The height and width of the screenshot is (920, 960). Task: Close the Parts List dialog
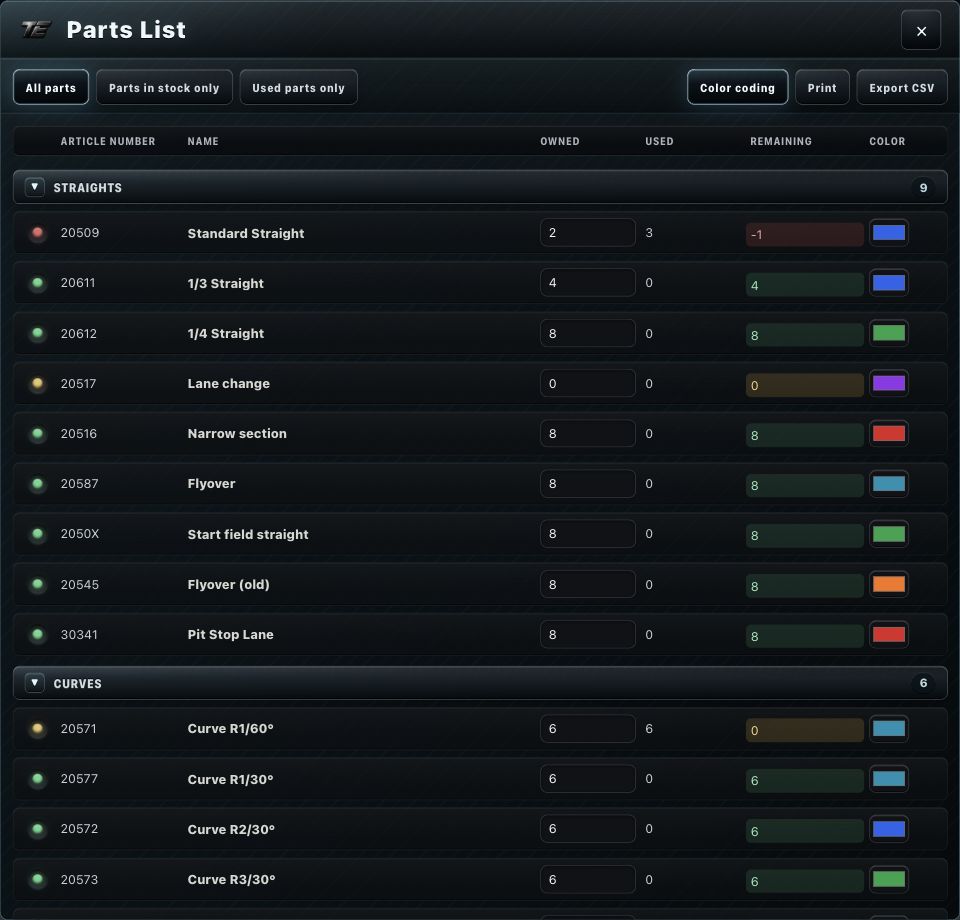pos(920,31)
